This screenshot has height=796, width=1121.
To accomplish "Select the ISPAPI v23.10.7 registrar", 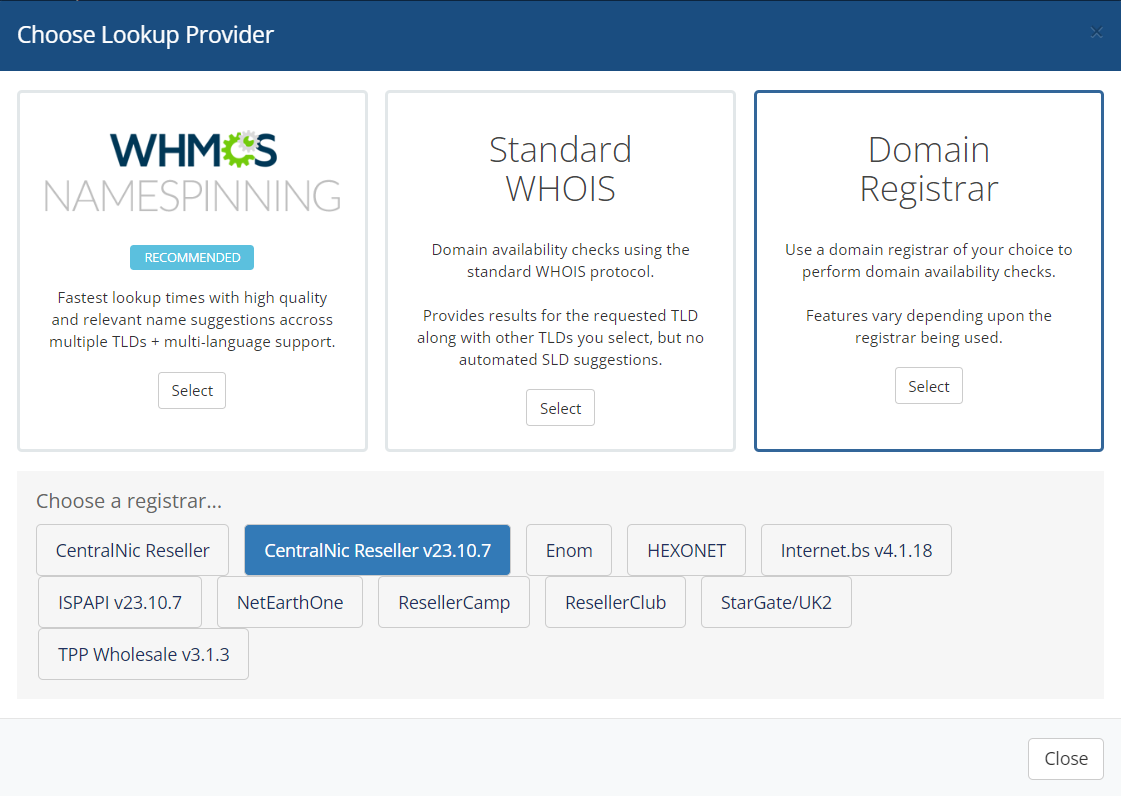I will 120,602.
